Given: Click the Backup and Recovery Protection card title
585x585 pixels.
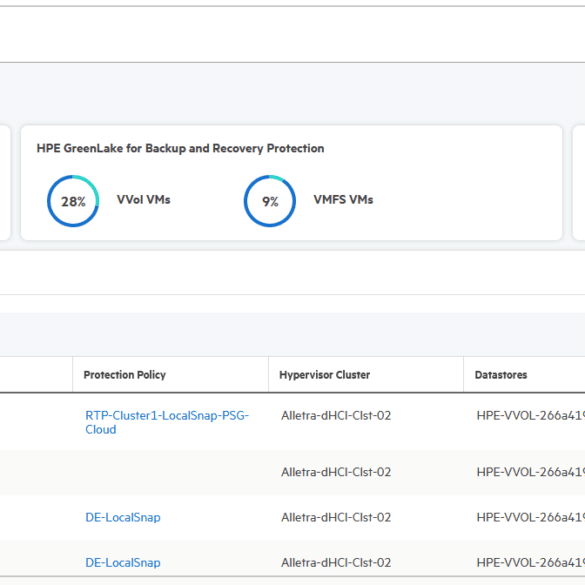Looking at the screenshot, I should (180, 148).
